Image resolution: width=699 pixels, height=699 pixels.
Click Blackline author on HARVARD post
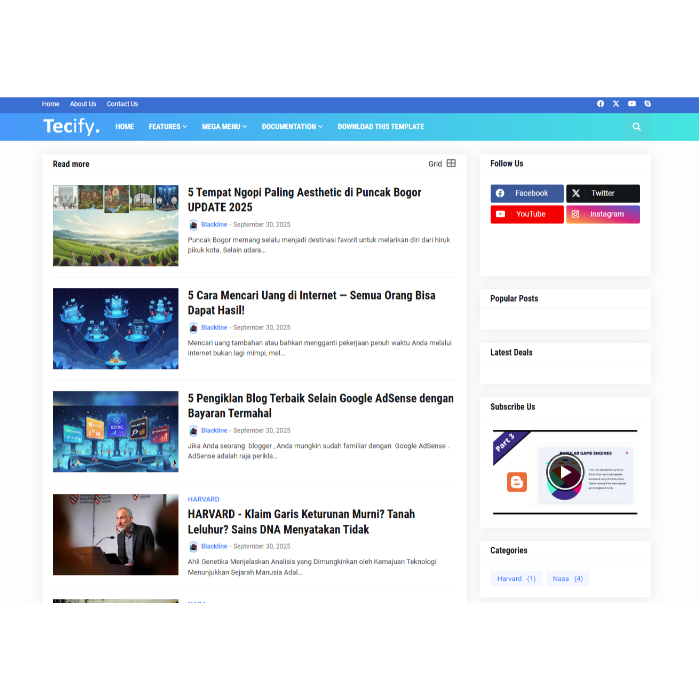(x=214, y=546)
